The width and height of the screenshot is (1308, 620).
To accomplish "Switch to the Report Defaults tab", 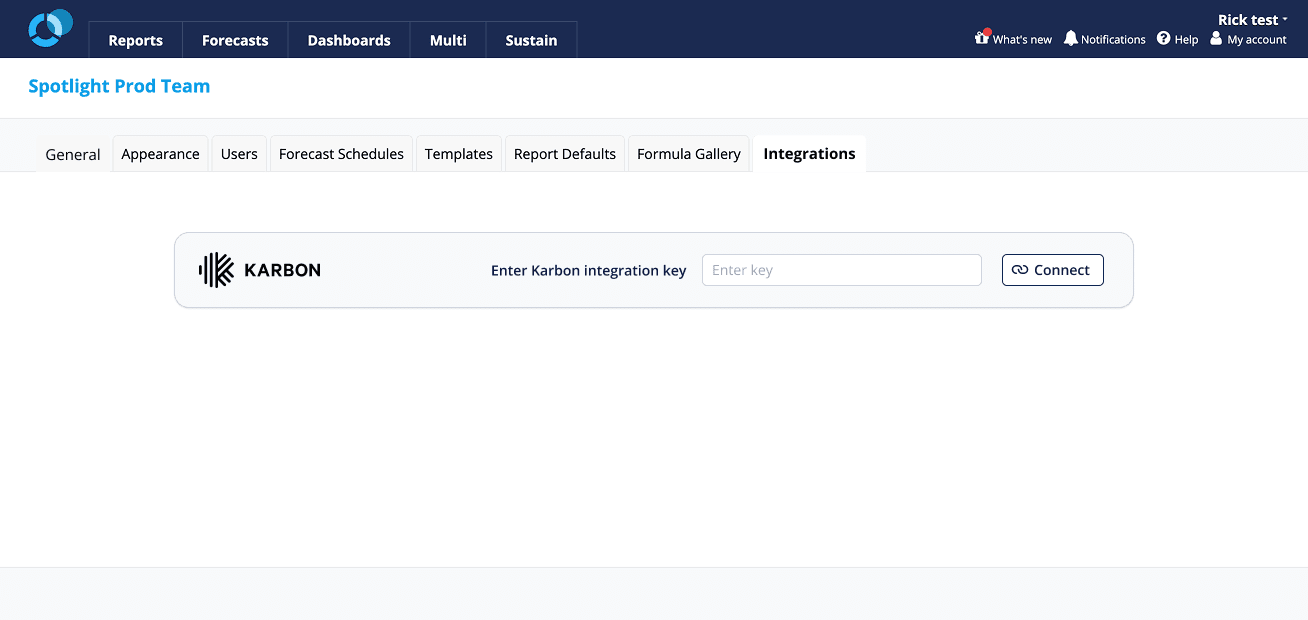I will click(x=565, y=154).
